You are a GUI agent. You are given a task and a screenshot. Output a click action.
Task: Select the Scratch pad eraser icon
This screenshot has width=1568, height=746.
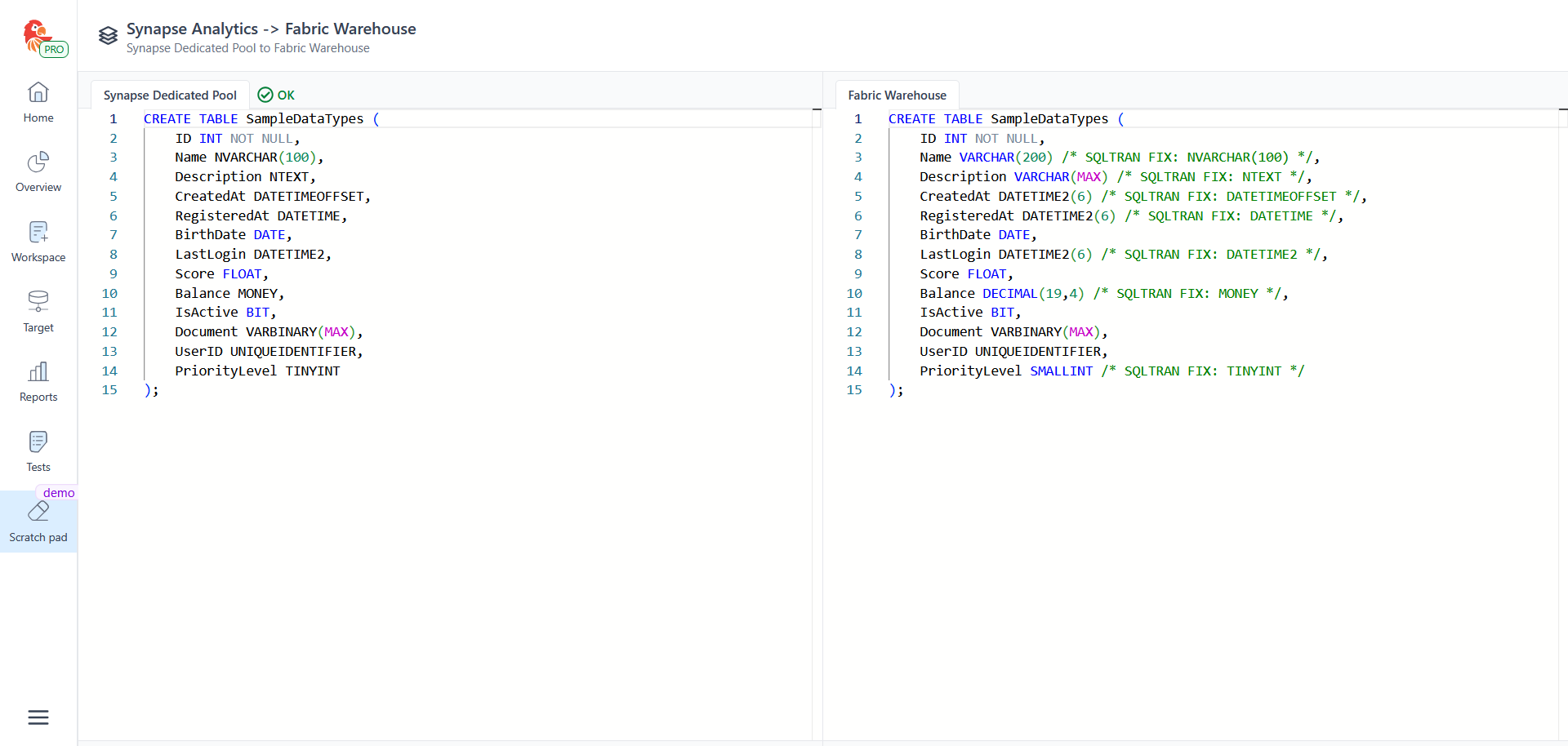tap(38, 513)
